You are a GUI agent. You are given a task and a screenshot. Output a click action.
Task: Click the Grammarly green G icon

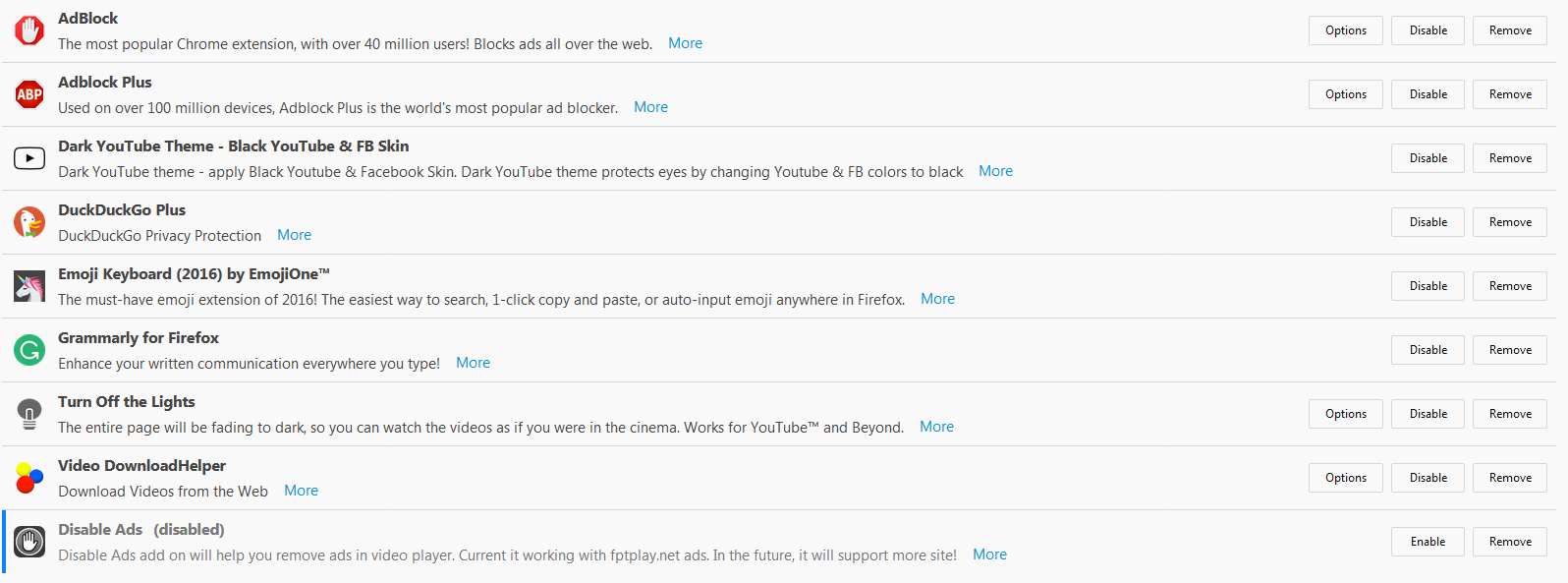29,350
